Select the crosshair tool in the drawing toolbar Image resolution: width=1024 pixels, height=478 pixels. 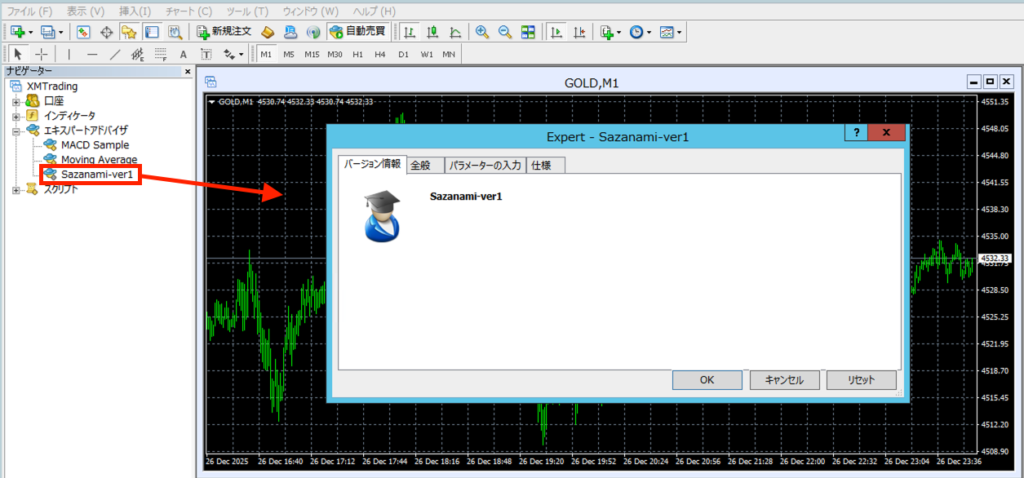[x=41, y=54]
